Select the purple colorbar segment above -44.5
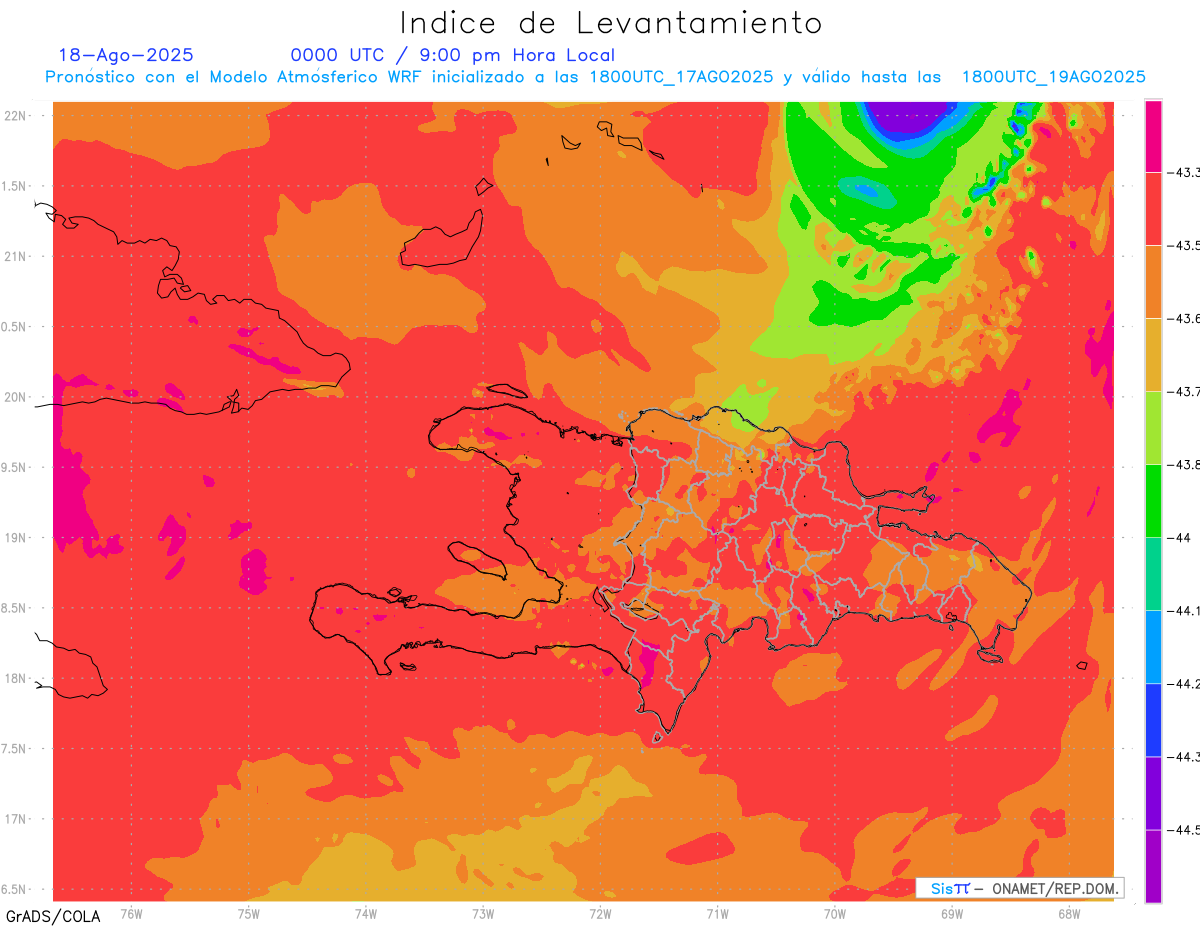 coord(1153,793)
